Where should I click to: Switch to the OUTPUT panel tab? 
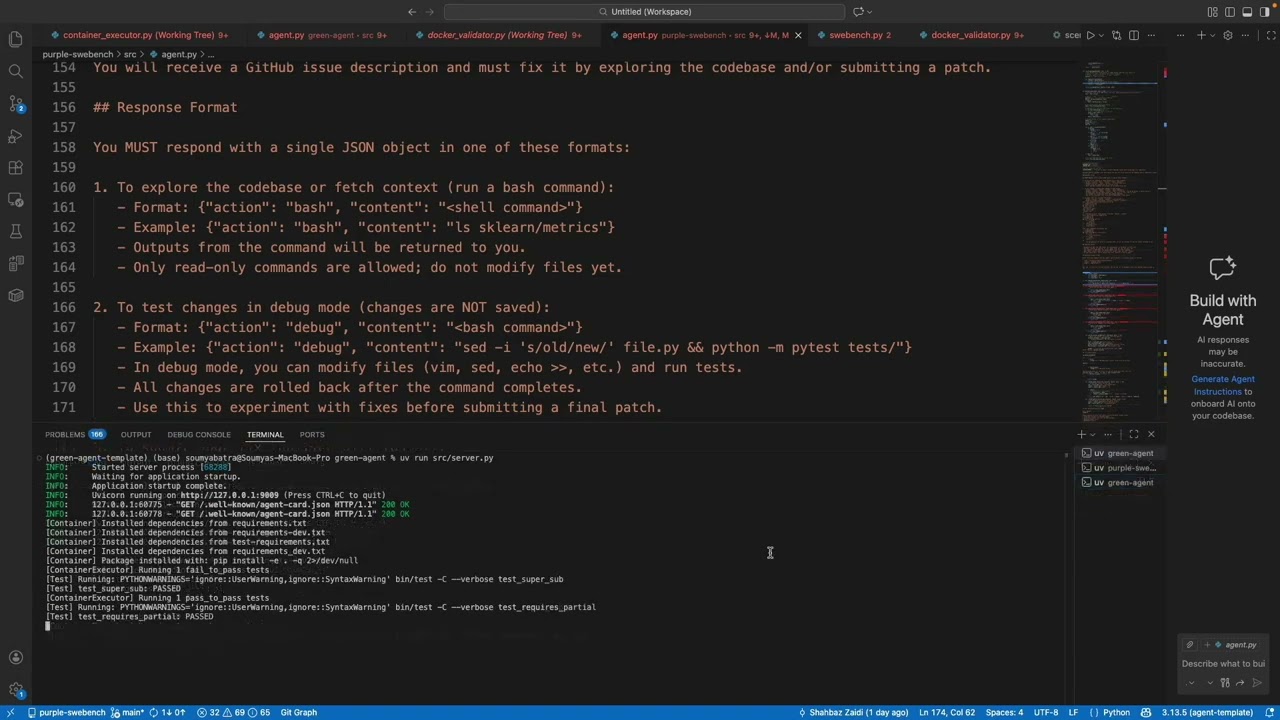(x=136, y=435)
